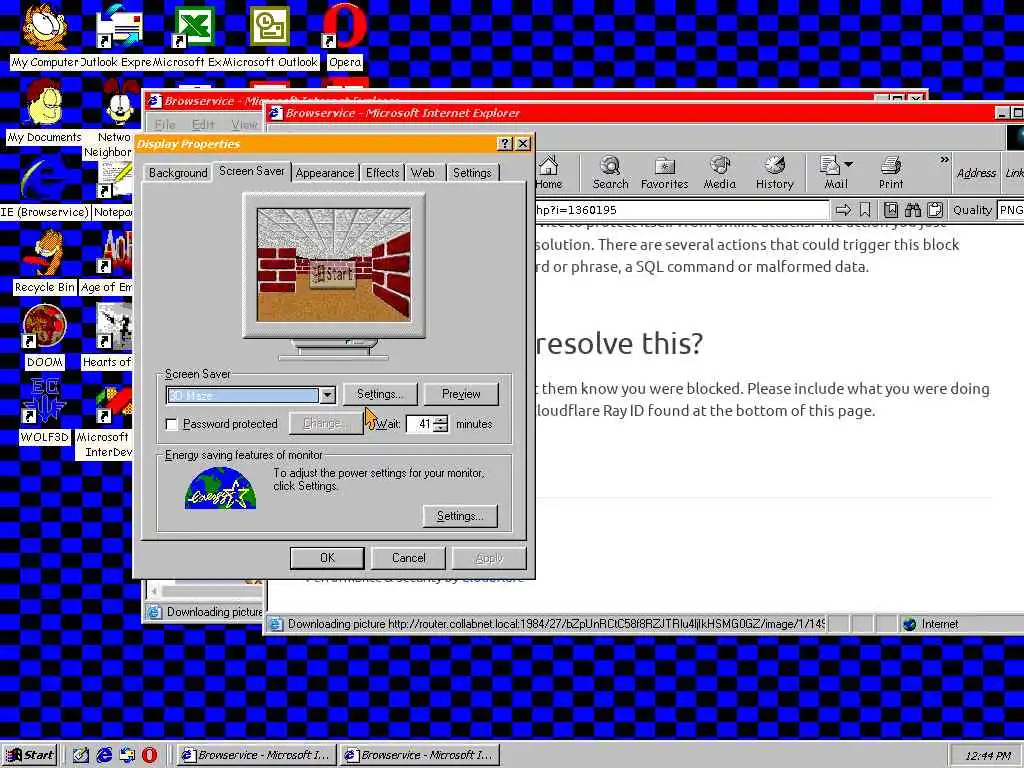Open the Quality format dropdown showing PNG
The image size is (1024, 768).
point(1010,210)
